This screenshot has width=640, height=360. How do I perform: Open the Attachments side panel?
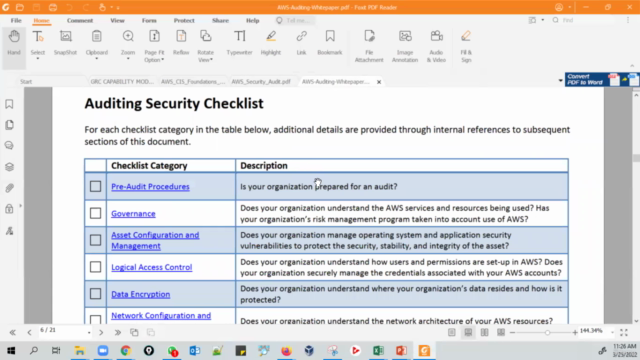9,188
